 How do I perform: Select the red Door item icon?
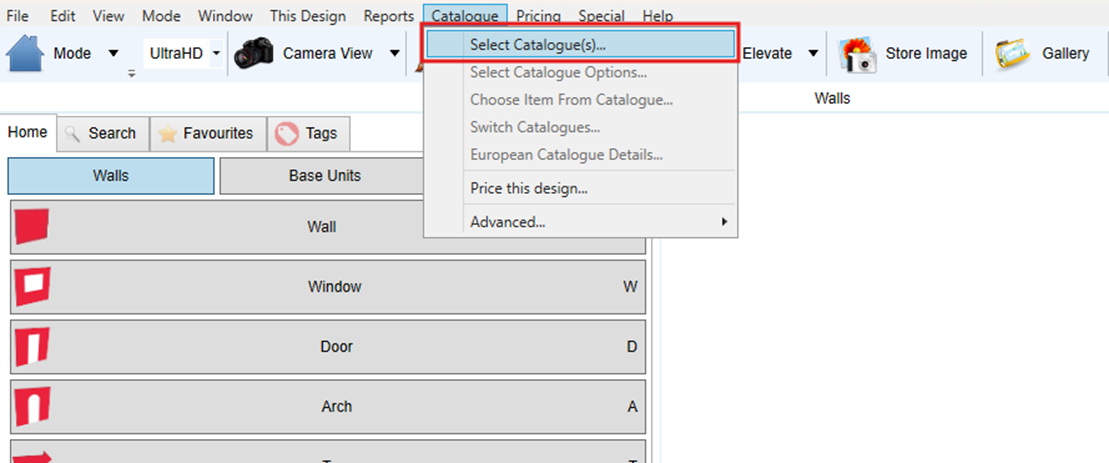tap(32, 347)
